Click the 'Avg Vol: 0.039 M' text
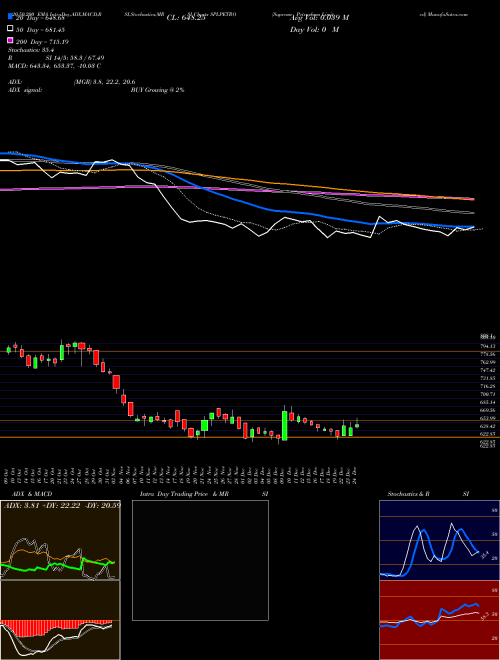The width and height of the screenshot is (500, 660). click(319, 18)
